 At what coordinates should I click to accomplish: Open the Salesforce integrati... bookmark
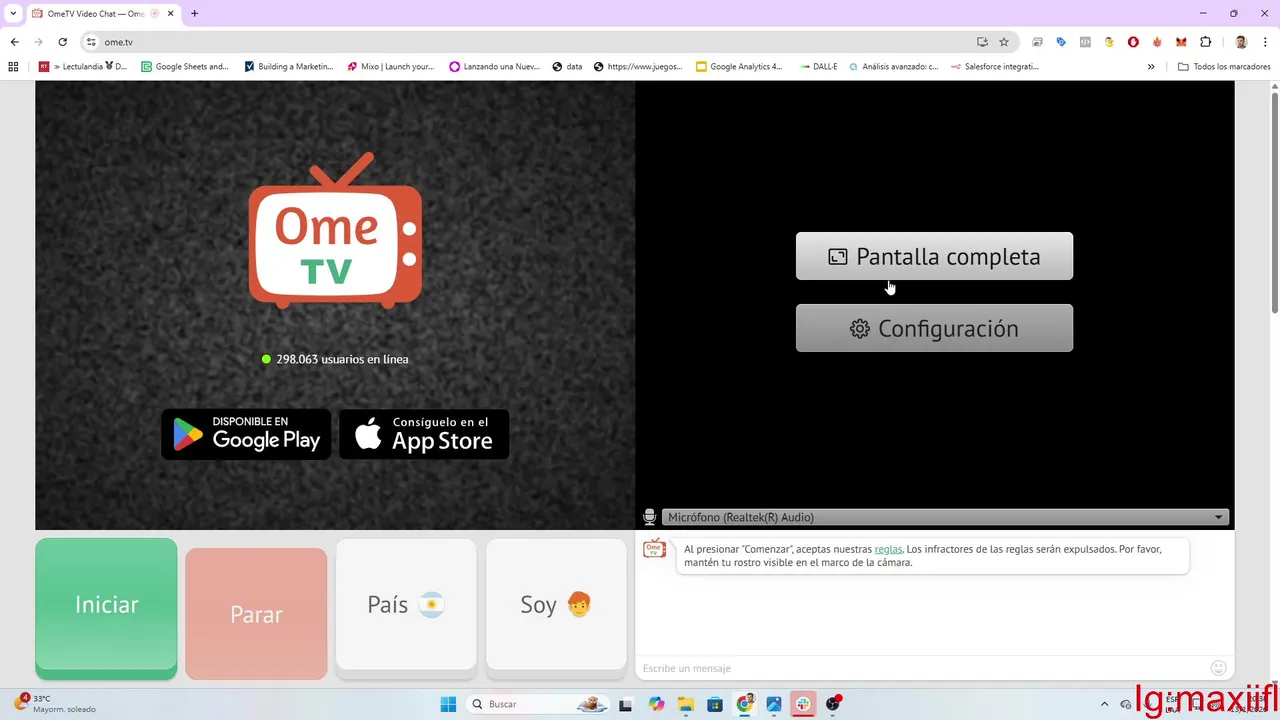996,67
